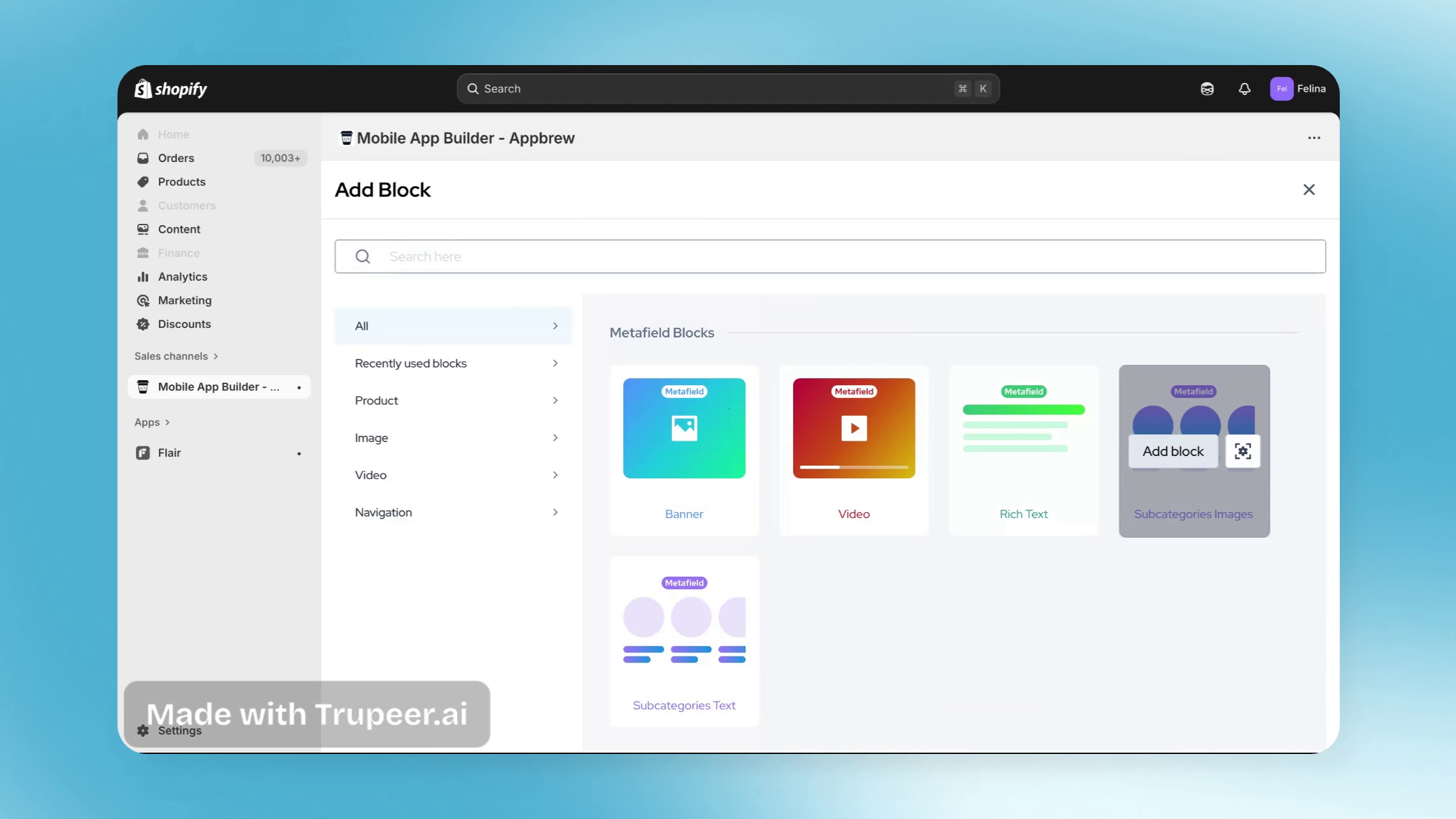The width and height of the screenshot is (1456, 819).
Task: Click the unread indicator dot next to Flair
Action: coord(299,453)
